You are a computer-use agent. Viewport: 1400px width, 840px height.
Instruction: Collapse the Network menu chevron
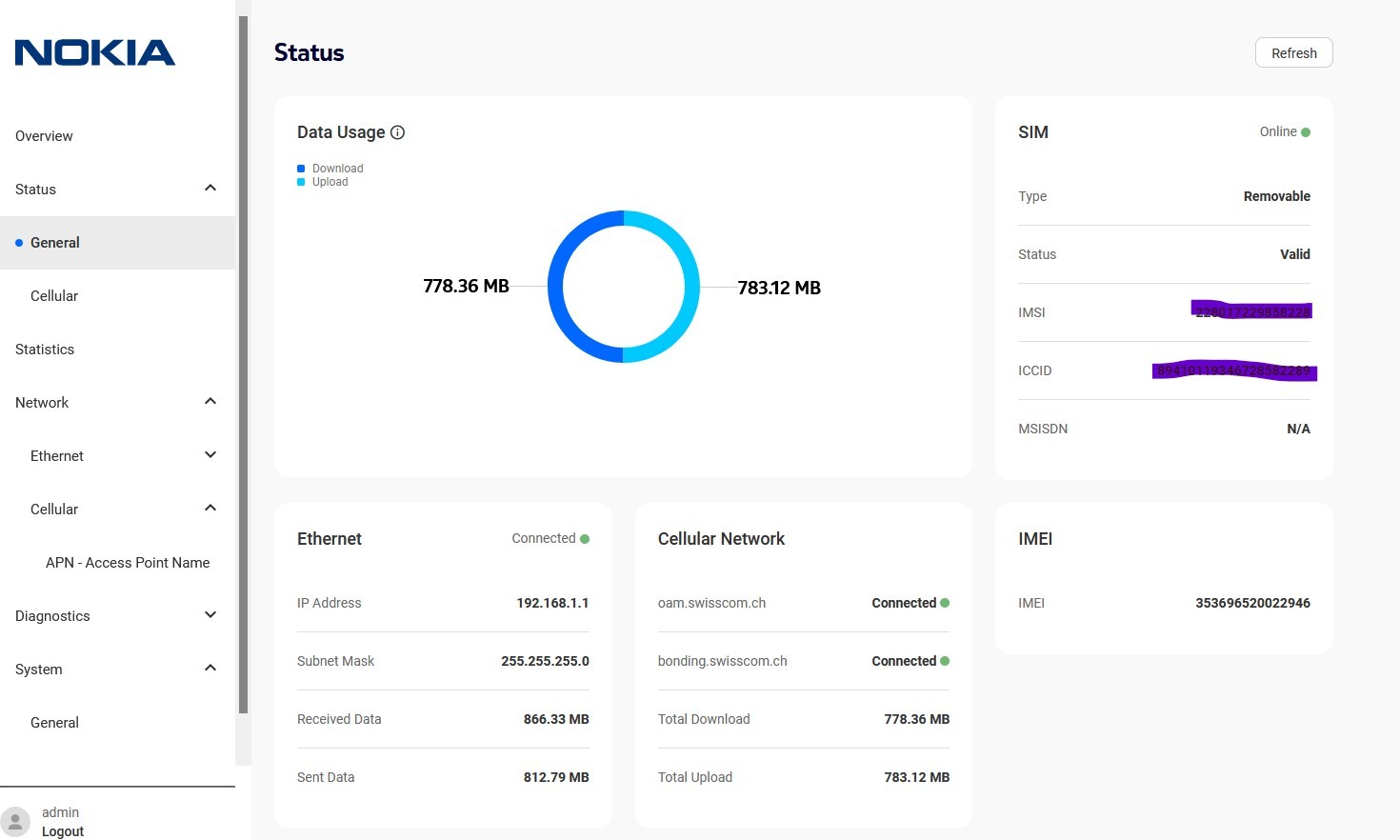click(x=210, y=402)
